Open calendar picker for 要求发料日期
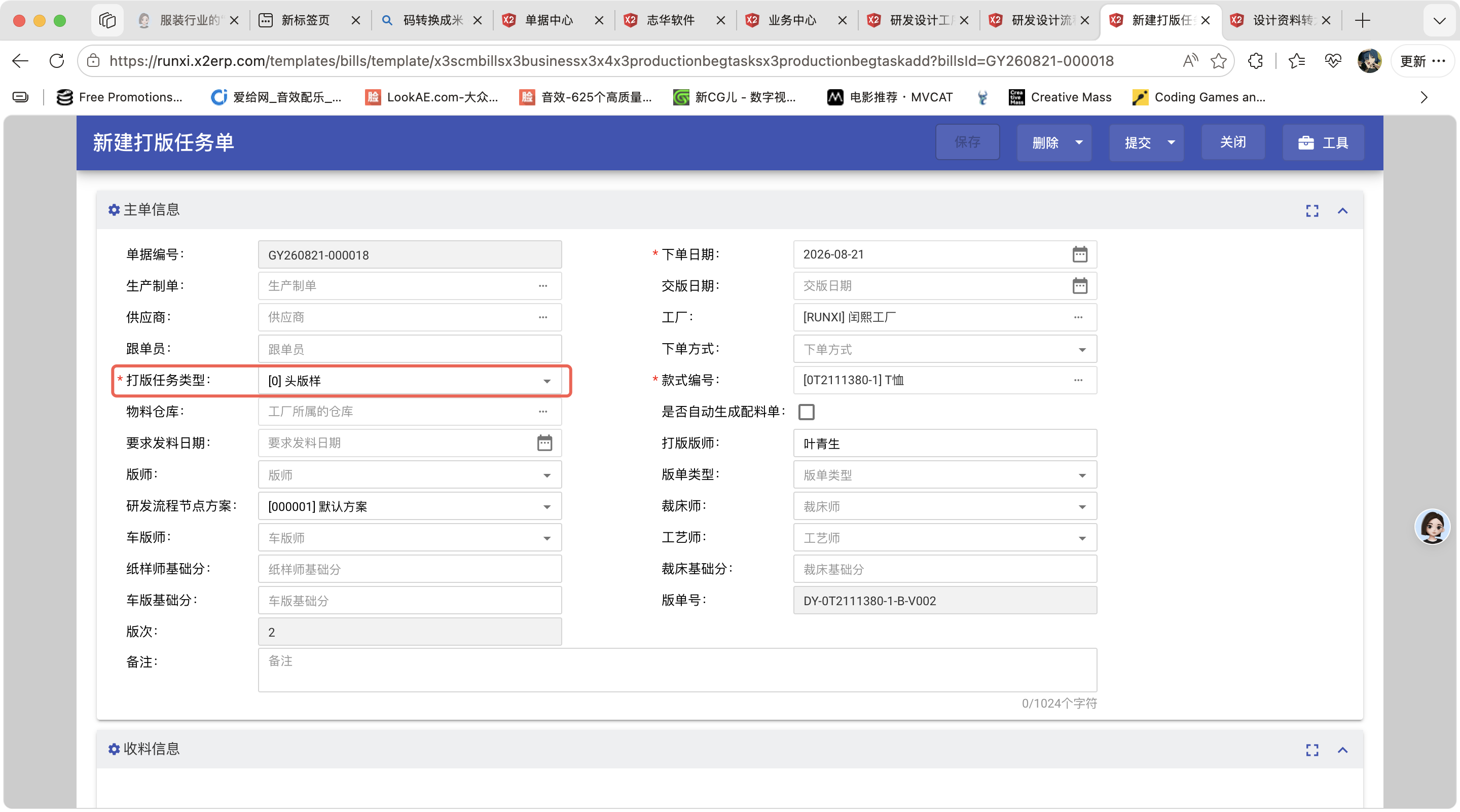The image size is (1460, 812). pyautogui.click(x=544, y=442)
